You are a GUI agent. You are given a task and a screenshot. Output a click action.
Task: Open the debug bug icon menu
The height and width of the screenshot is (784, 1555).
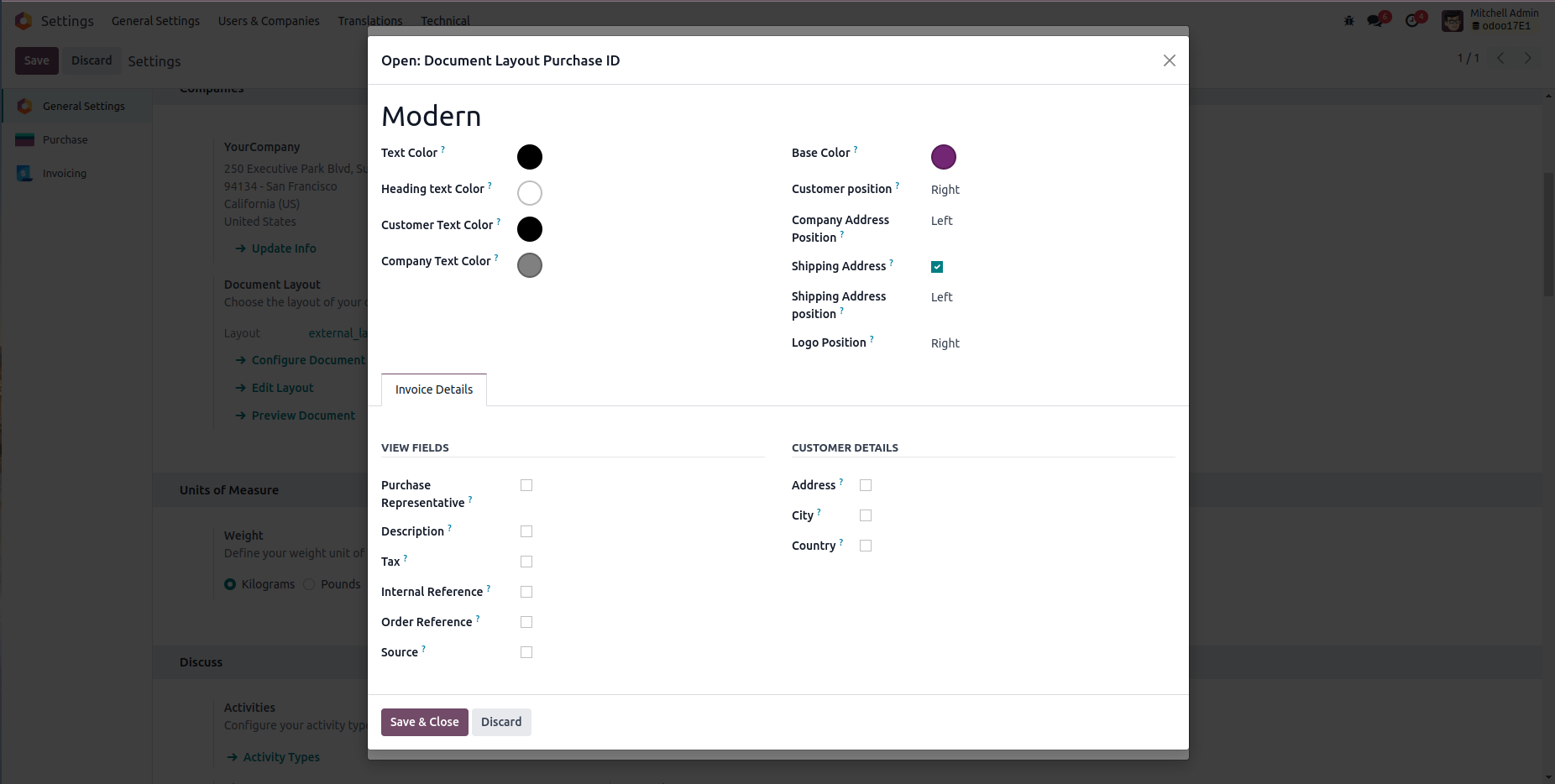(x=1349, y=20)
